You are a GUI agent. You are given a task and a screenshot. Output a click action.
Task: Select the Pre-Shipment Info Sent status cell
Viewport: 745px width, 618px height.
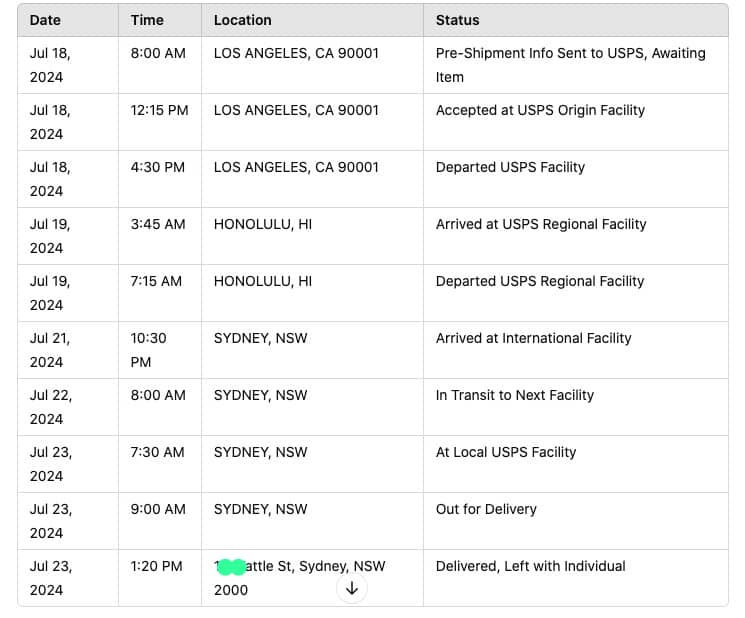pos(570,65)
